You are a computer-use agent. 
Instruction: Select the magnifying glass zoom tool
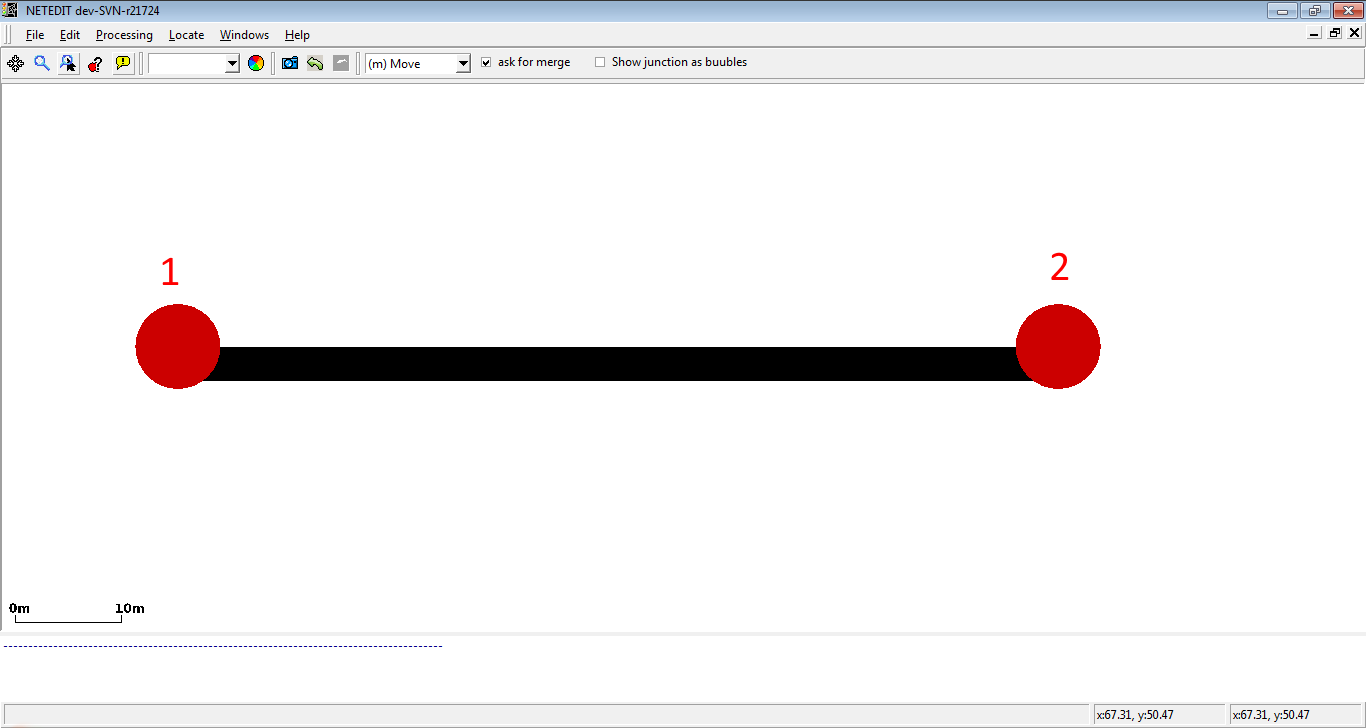tap(42, 63)
